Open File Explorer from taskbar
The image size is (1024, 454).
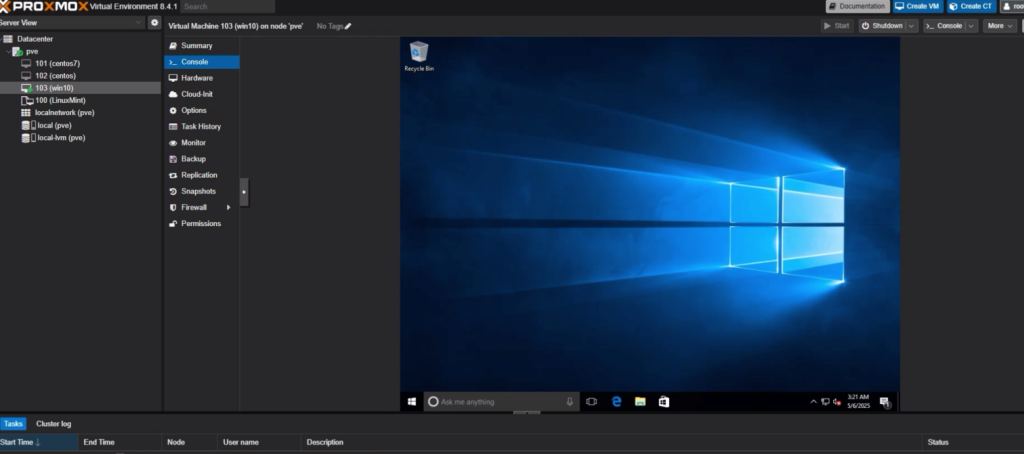tap(640, 402)
